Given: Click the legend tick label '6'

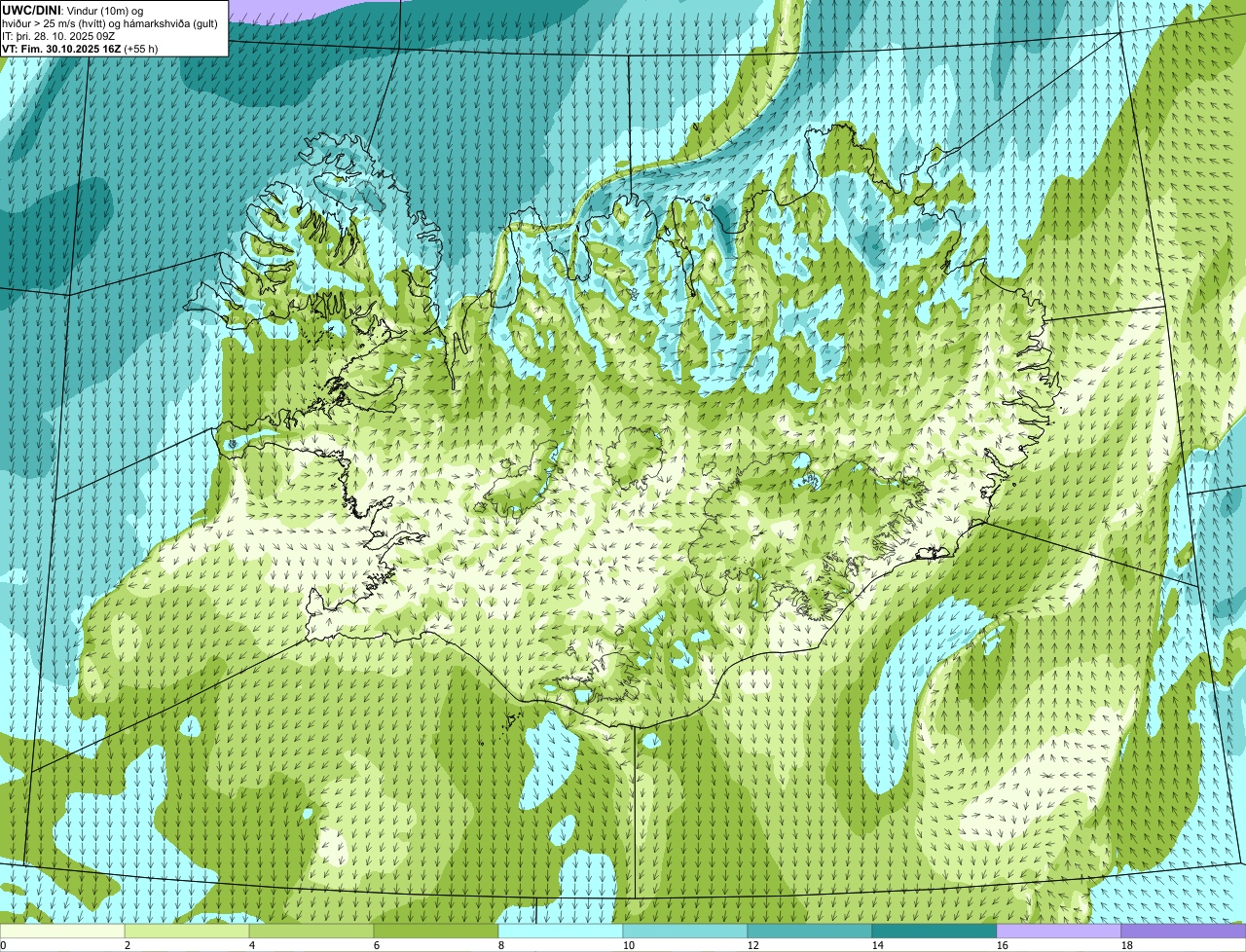Looking at the screenshot, I should (x=377, y=945).
